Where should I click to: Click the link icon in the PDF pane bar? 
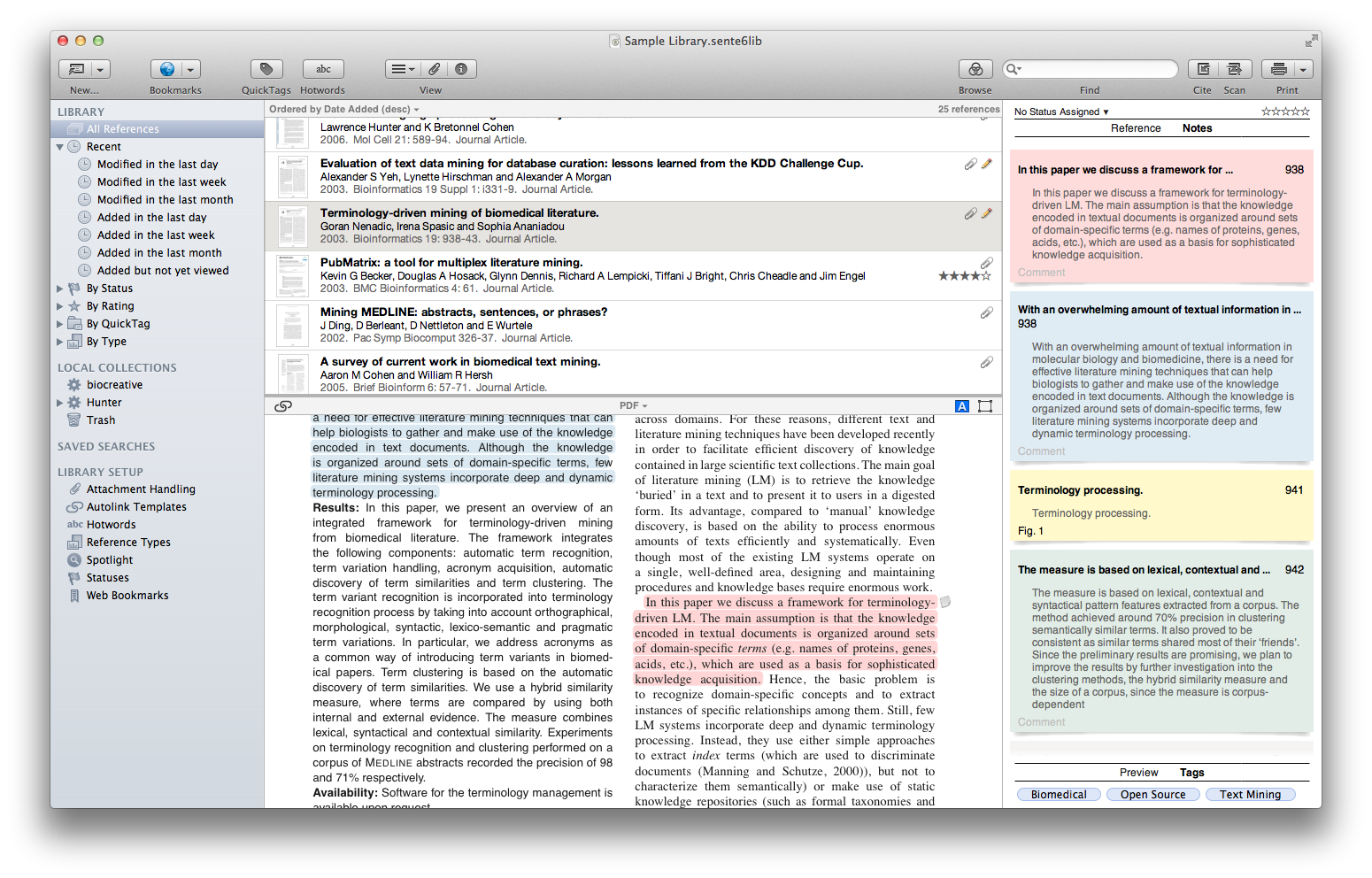click(x=283, y=406)
